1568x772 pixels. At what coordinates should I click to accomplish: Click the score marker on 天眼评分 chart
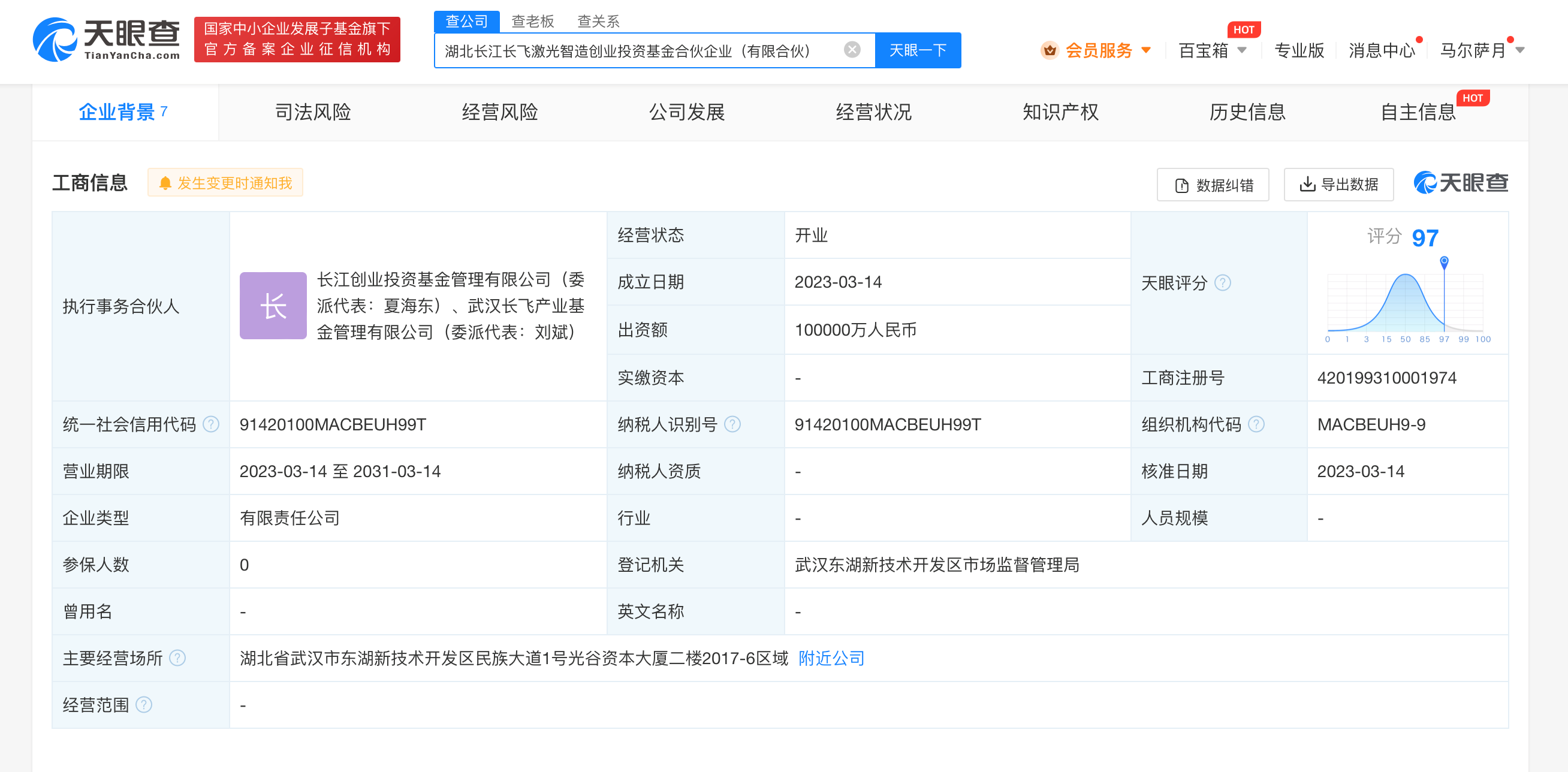1444,262
